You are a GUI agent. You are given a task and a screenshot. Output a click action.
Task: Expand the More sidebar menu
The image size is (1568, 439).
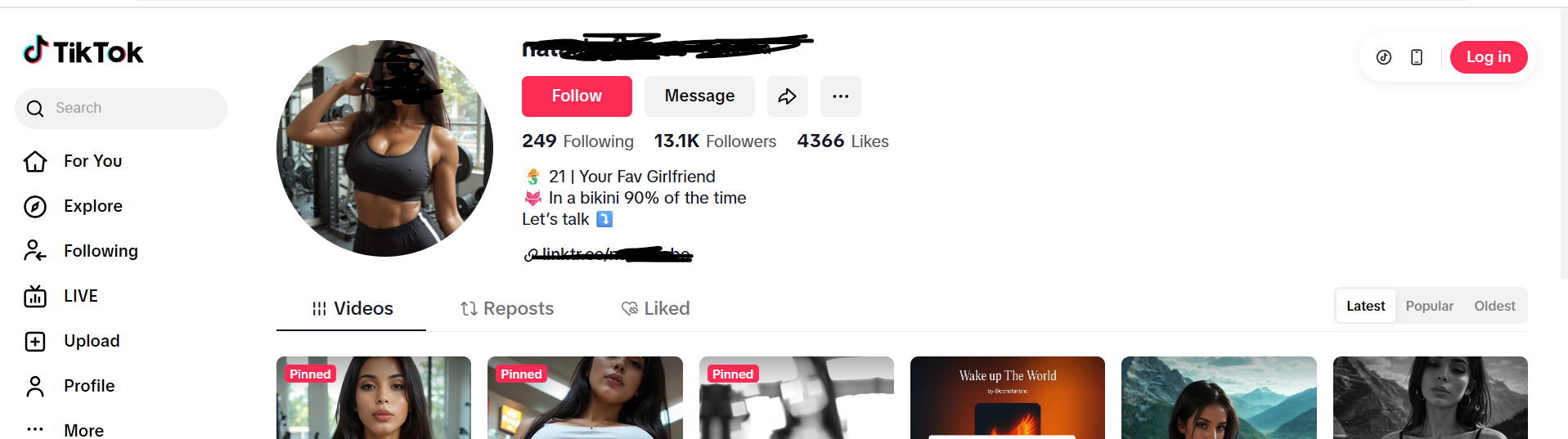click(83, 430)
